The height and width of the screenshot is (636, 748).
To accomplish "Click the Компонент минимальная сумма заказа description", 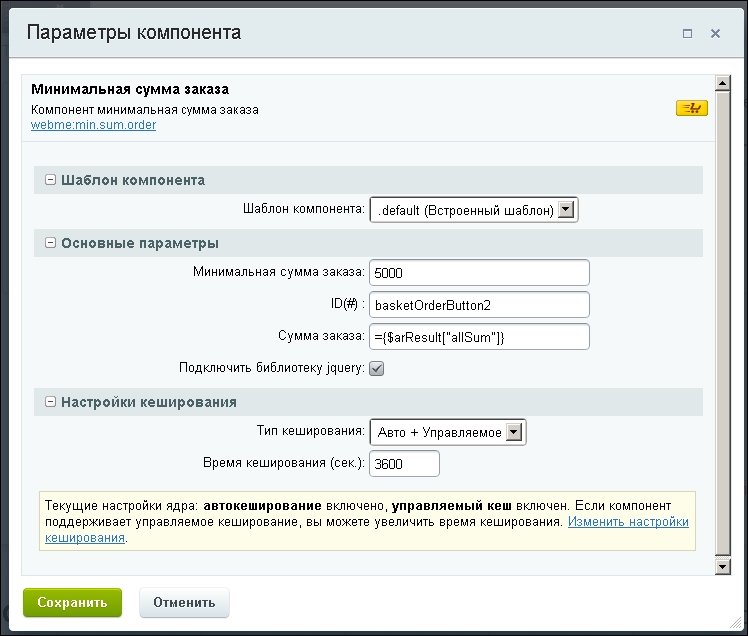I will click(145, 110).
